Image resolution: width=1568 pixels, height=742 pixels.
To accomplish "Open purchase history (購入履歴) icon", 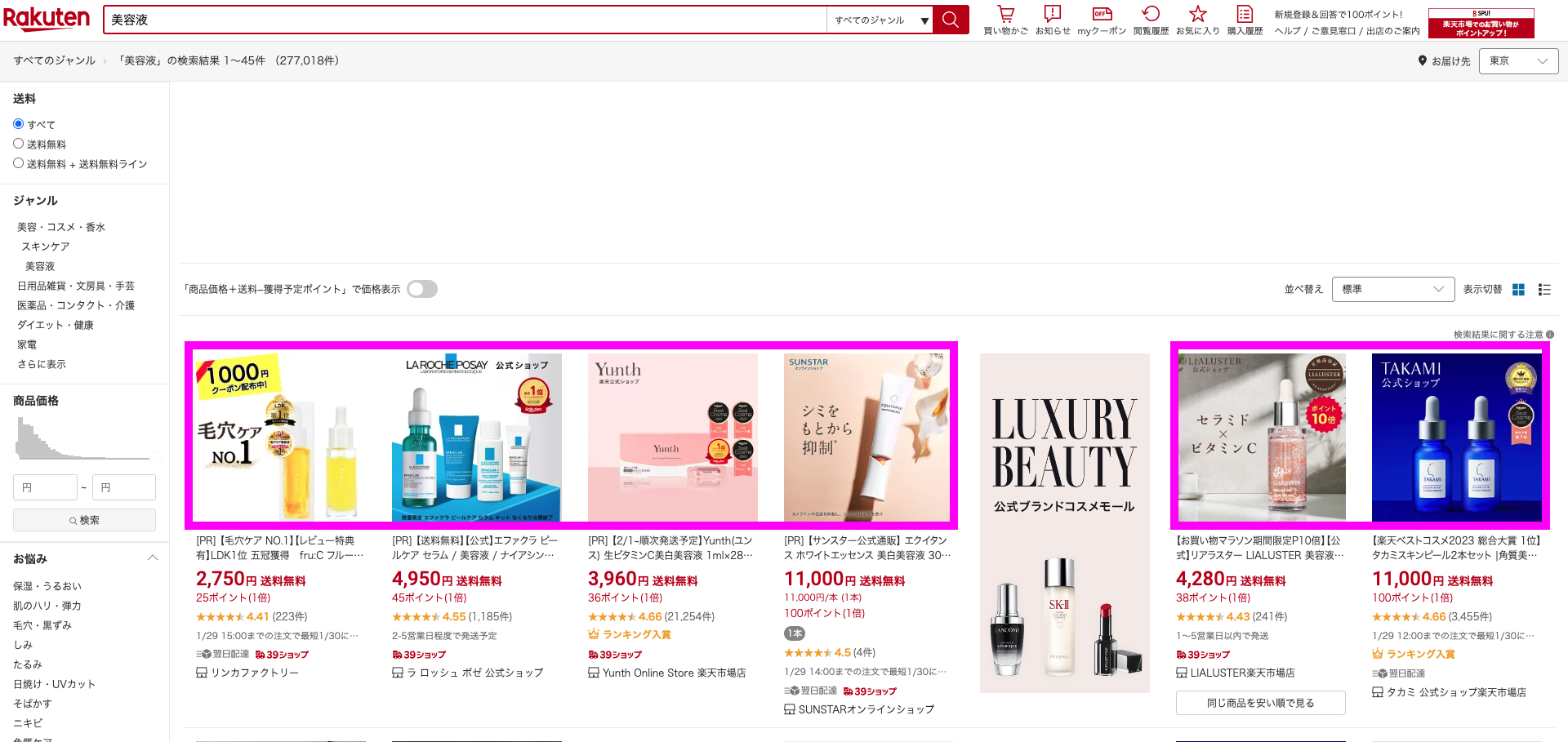I will pos(1245,15).
